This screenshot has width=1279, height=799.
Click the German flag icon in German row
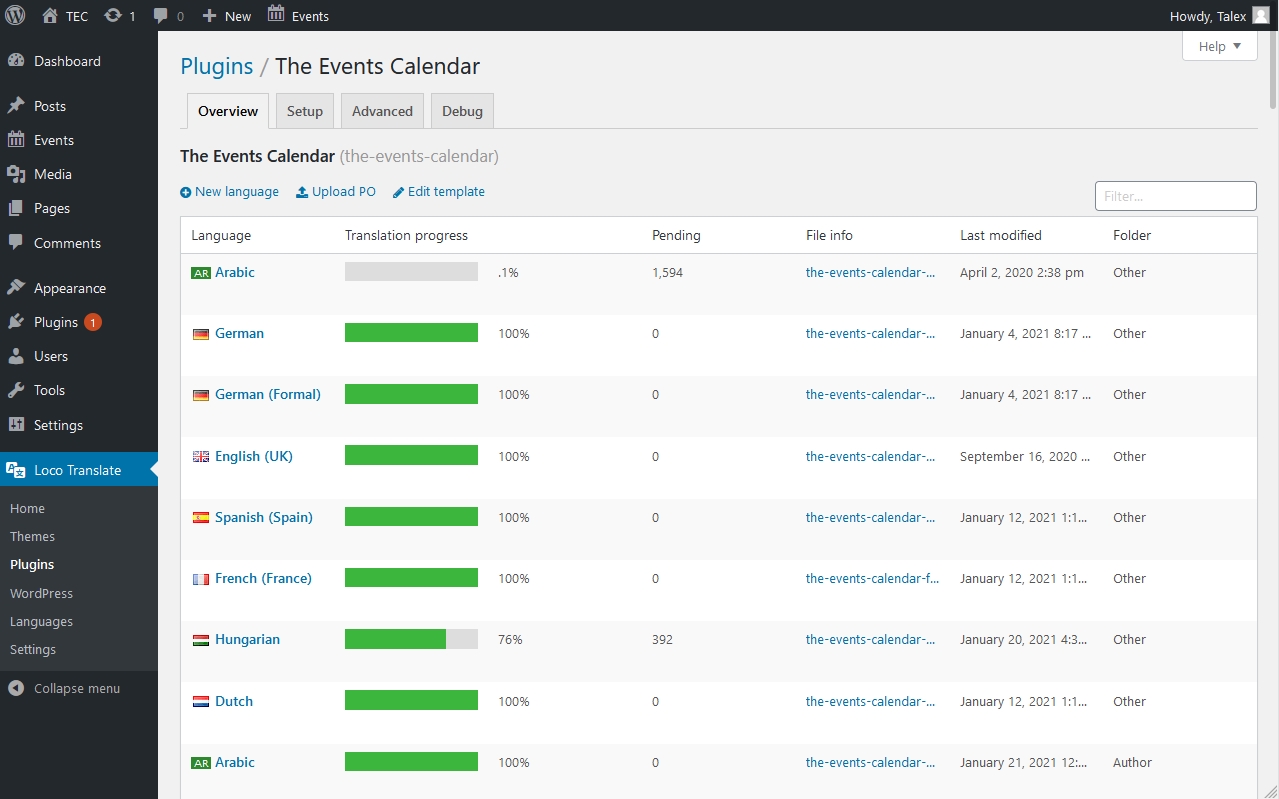tap(201, 334)
